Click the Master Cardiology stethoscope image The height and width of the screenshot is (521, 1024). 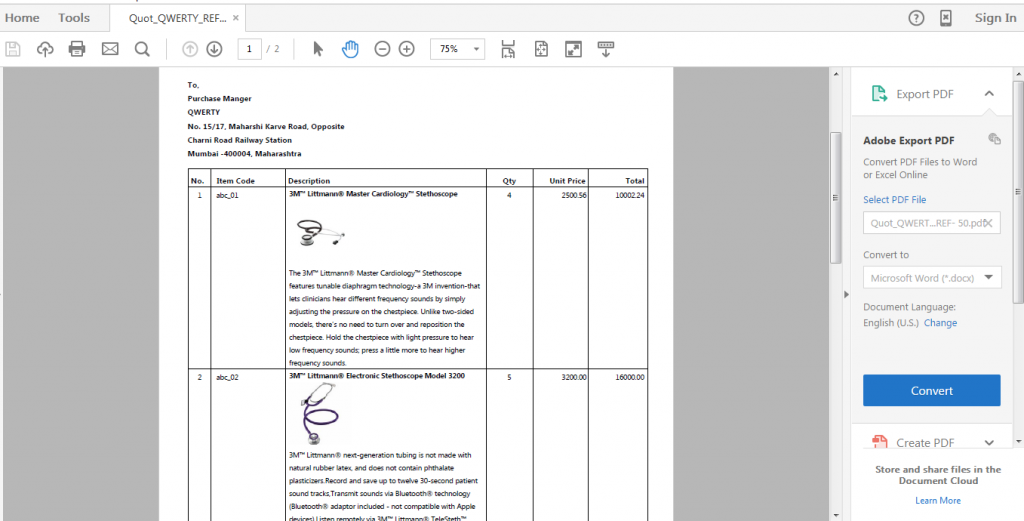tap(321, 233)
